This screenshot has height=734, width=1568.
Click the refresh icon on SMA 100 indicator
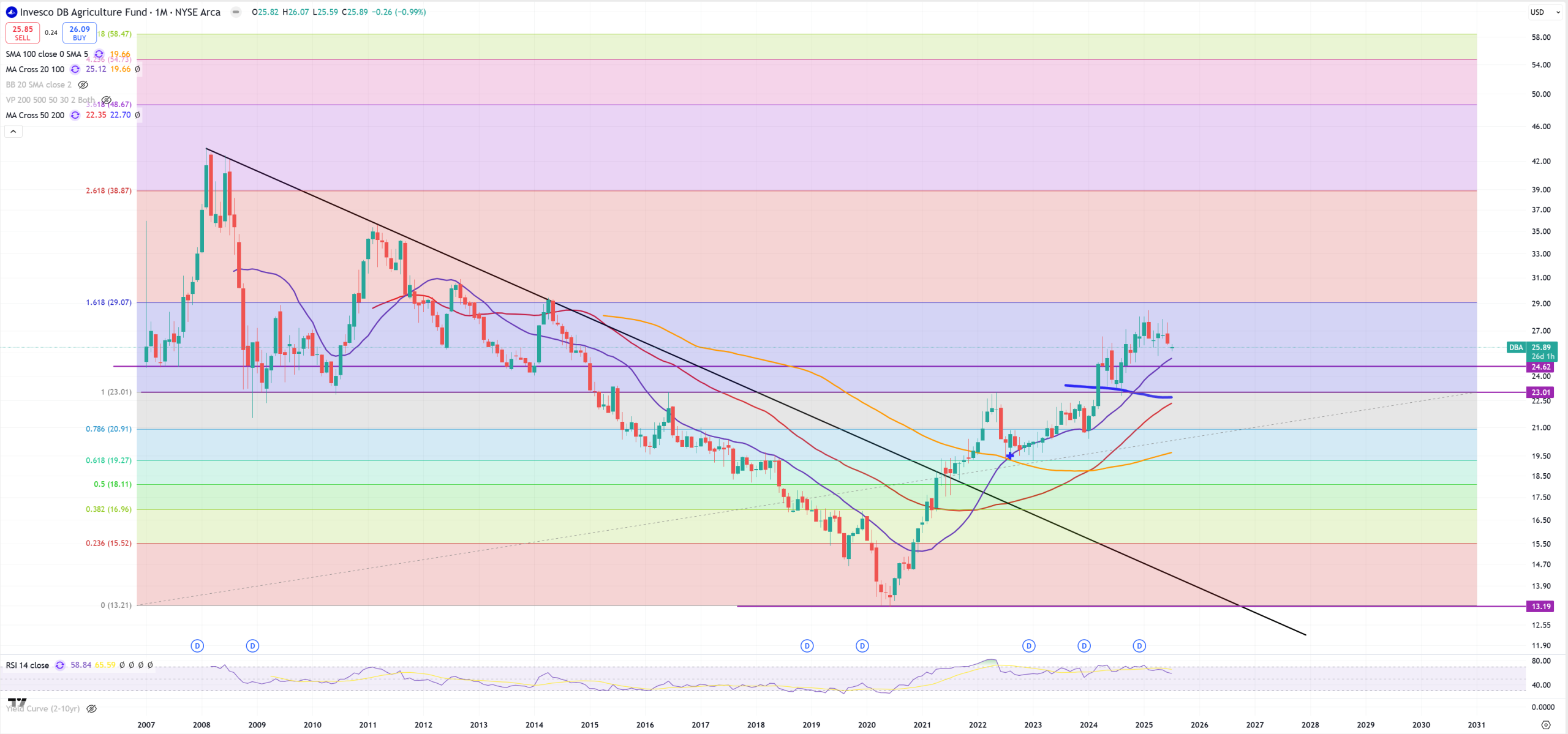pyautogui.click(x=99, y=54)
